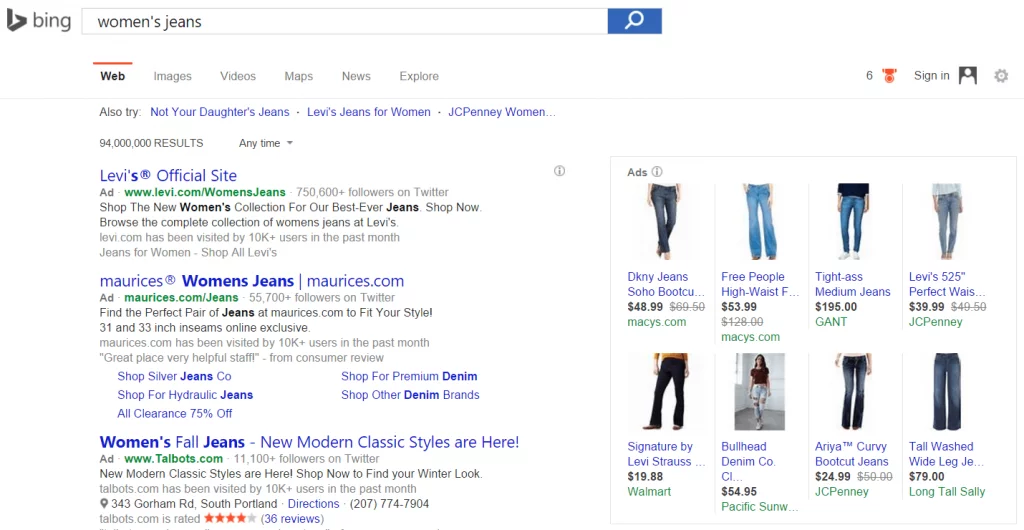Switch to the Maps tab
Screen dimensions: 1024x530
[298, 76]
